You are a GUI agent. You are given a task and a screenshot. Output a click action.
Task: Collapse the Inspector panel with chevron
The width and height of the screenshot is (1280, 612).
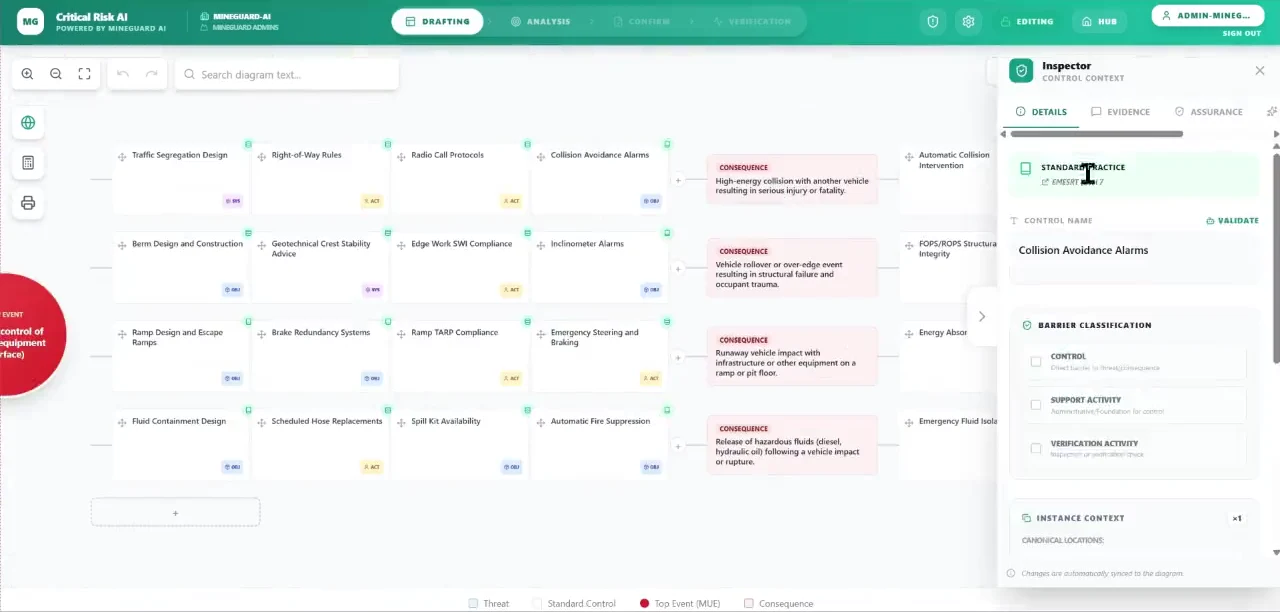(x=982, y=317)
